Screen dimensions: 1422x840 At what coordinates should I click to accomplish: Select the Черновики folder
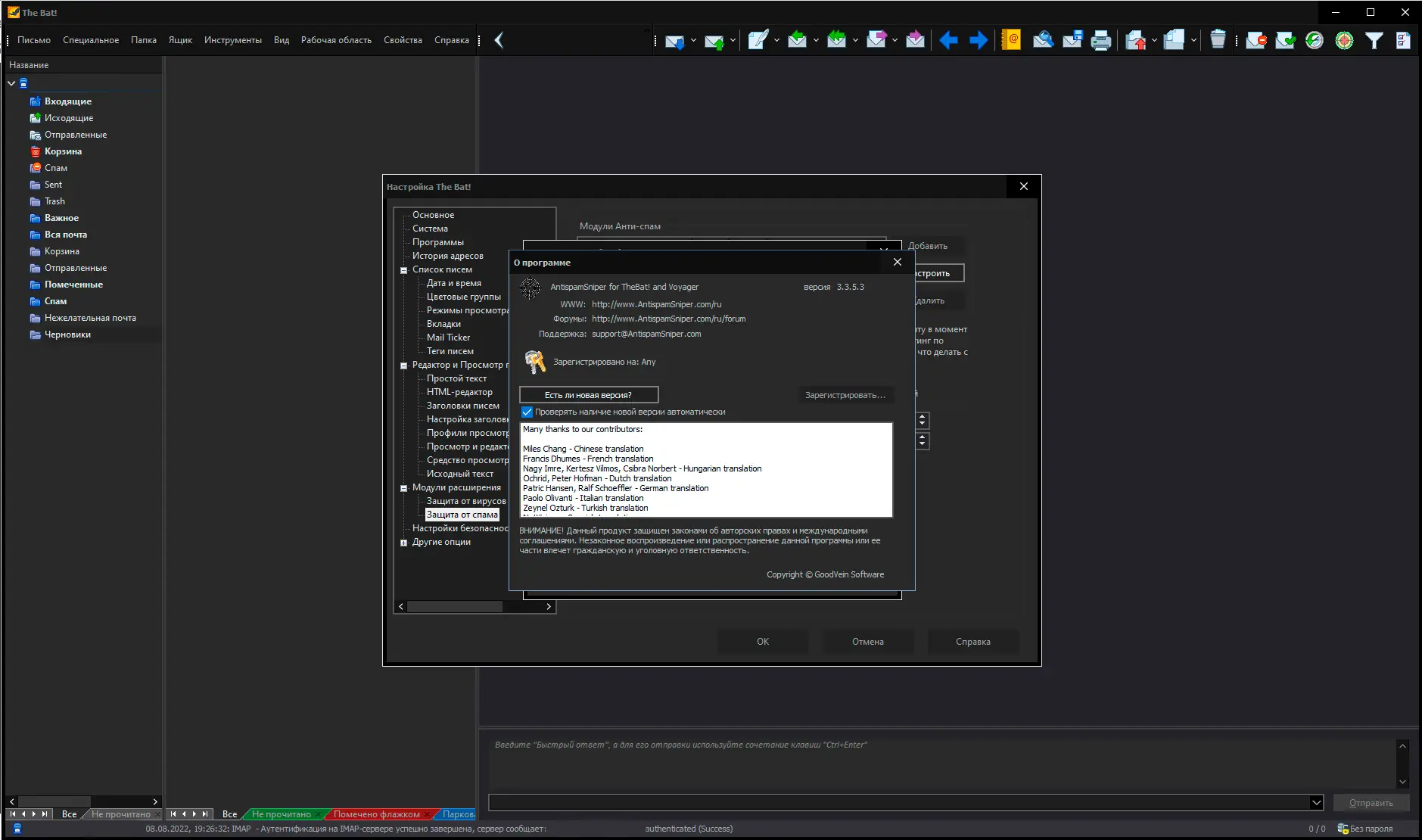pos(67,334)
